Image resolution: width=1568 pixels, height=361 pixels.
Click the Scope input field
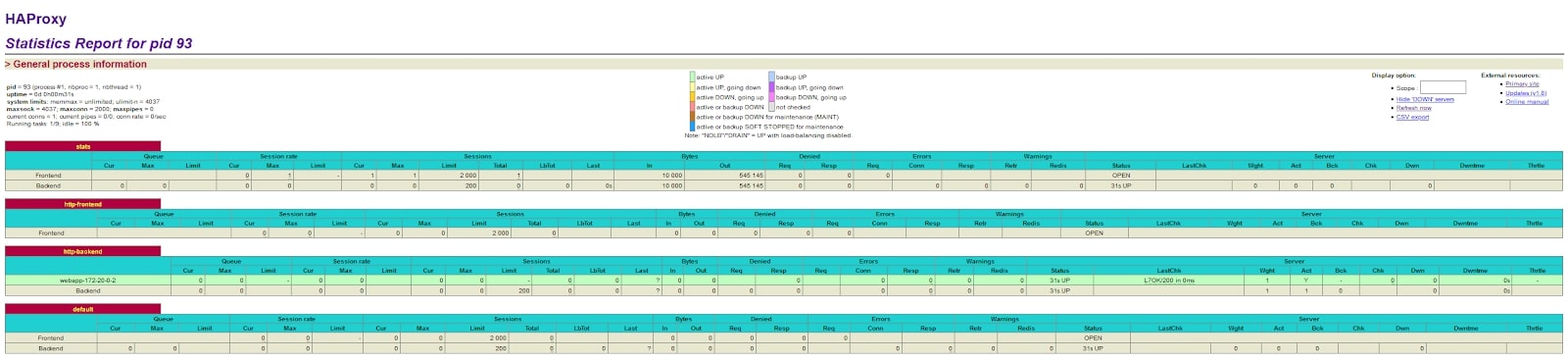pyautogui.click(x=1443, y=87)
